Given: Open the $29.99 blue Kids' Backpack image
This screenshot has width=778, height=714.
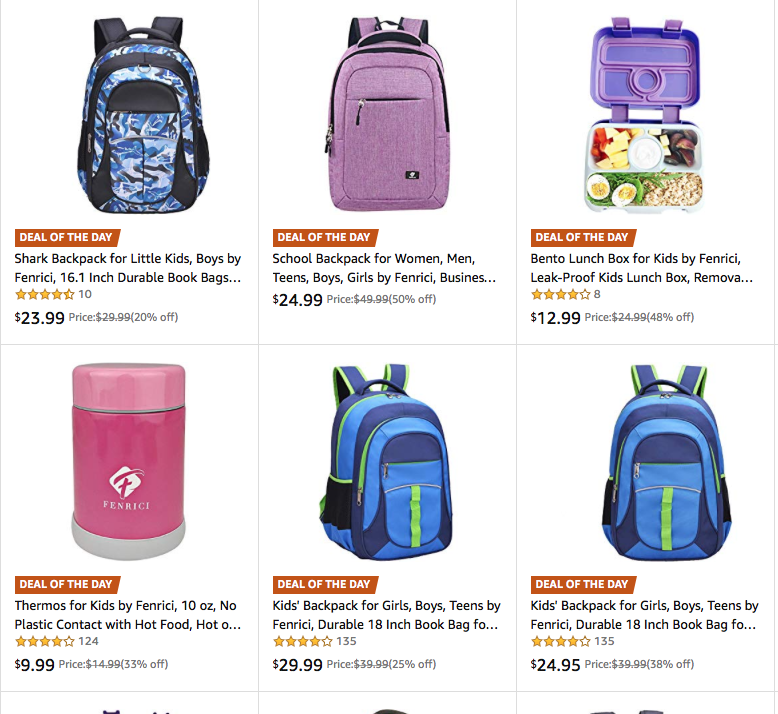Looking at the screenshot, I should tap(386, 462).
